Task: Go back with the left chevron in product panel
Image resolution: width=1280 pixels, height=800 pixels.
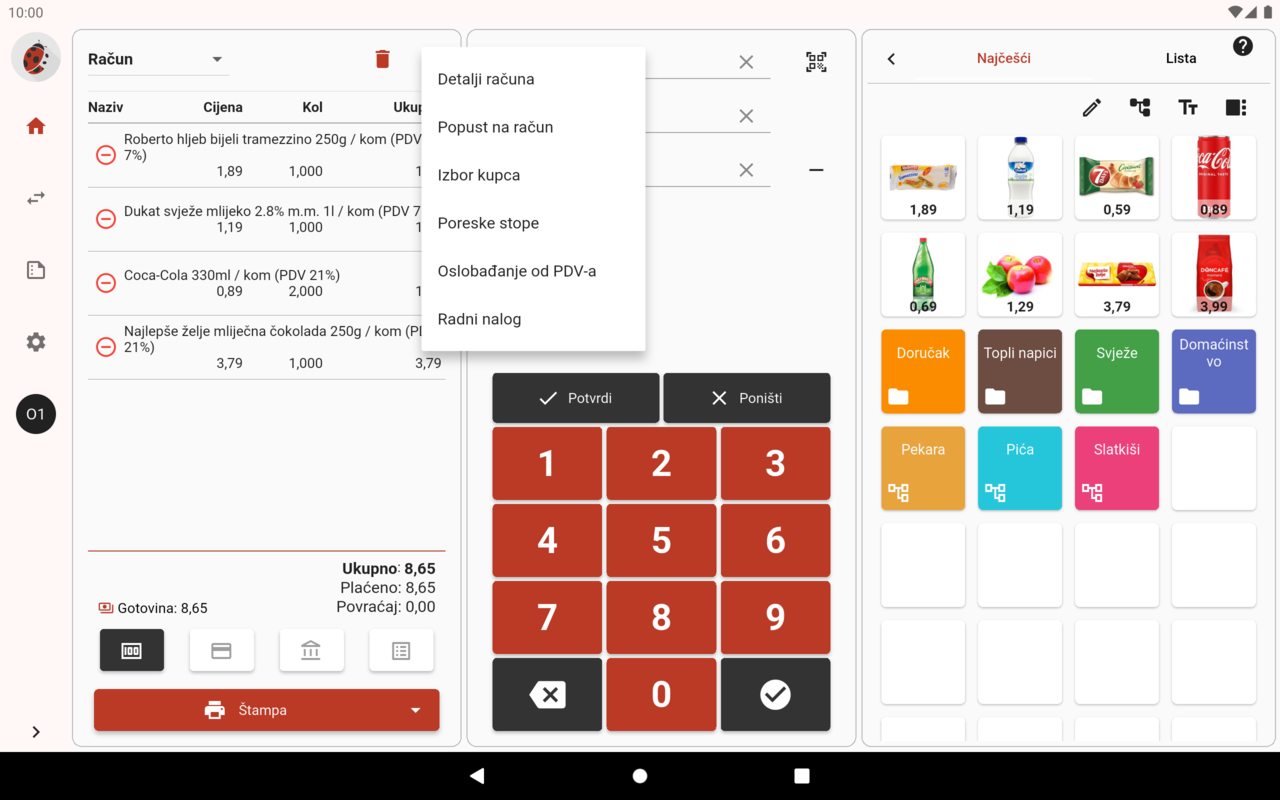Action: [x=891, y=59]
